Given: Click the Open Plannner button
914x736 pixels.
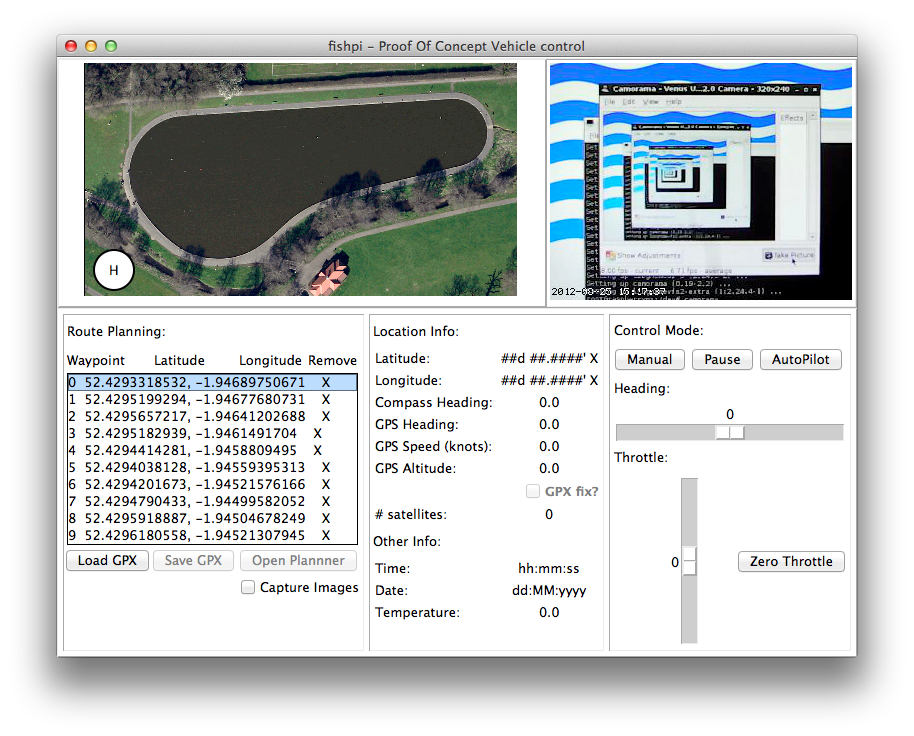Looking at the screenshot, I should click(x=298, y=561).
